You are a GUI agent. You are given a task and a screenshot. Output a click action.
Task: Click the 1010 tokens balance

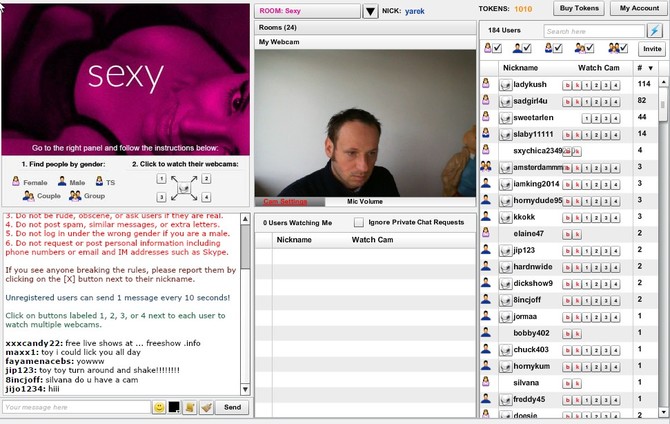(x=523, y=9)
